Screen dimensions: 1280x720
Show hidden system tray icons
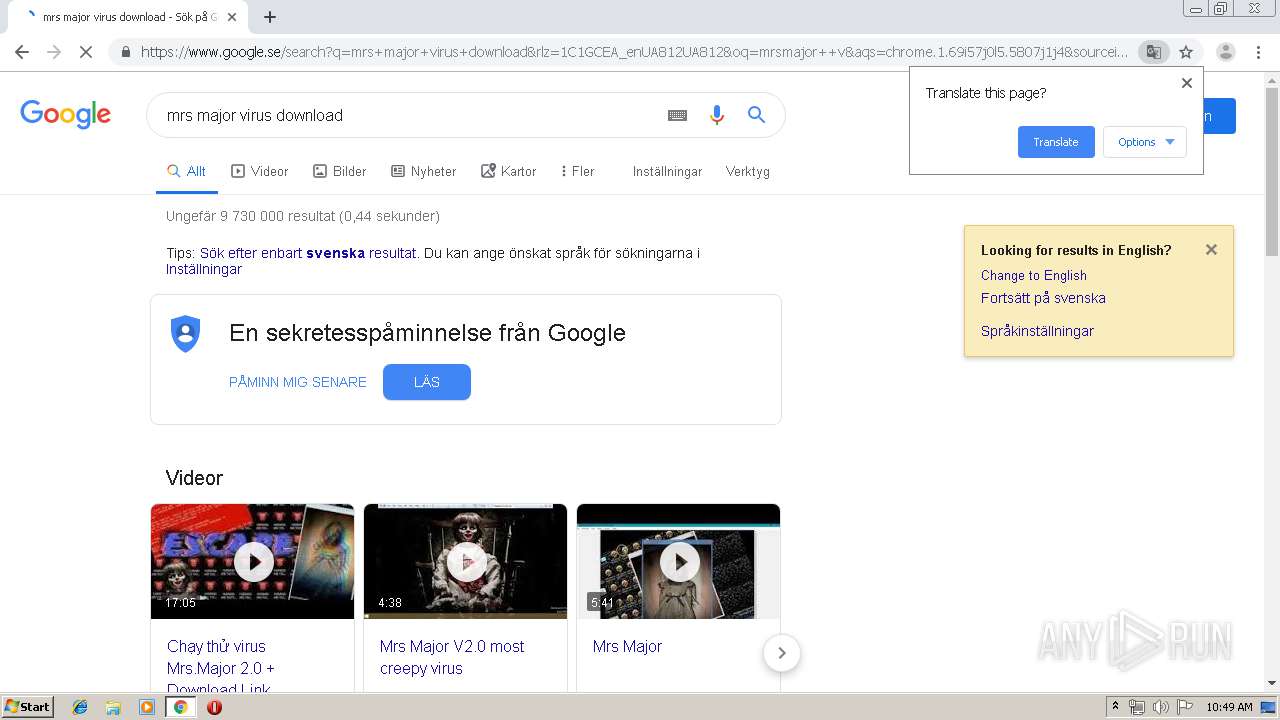tap(1116, 707)
